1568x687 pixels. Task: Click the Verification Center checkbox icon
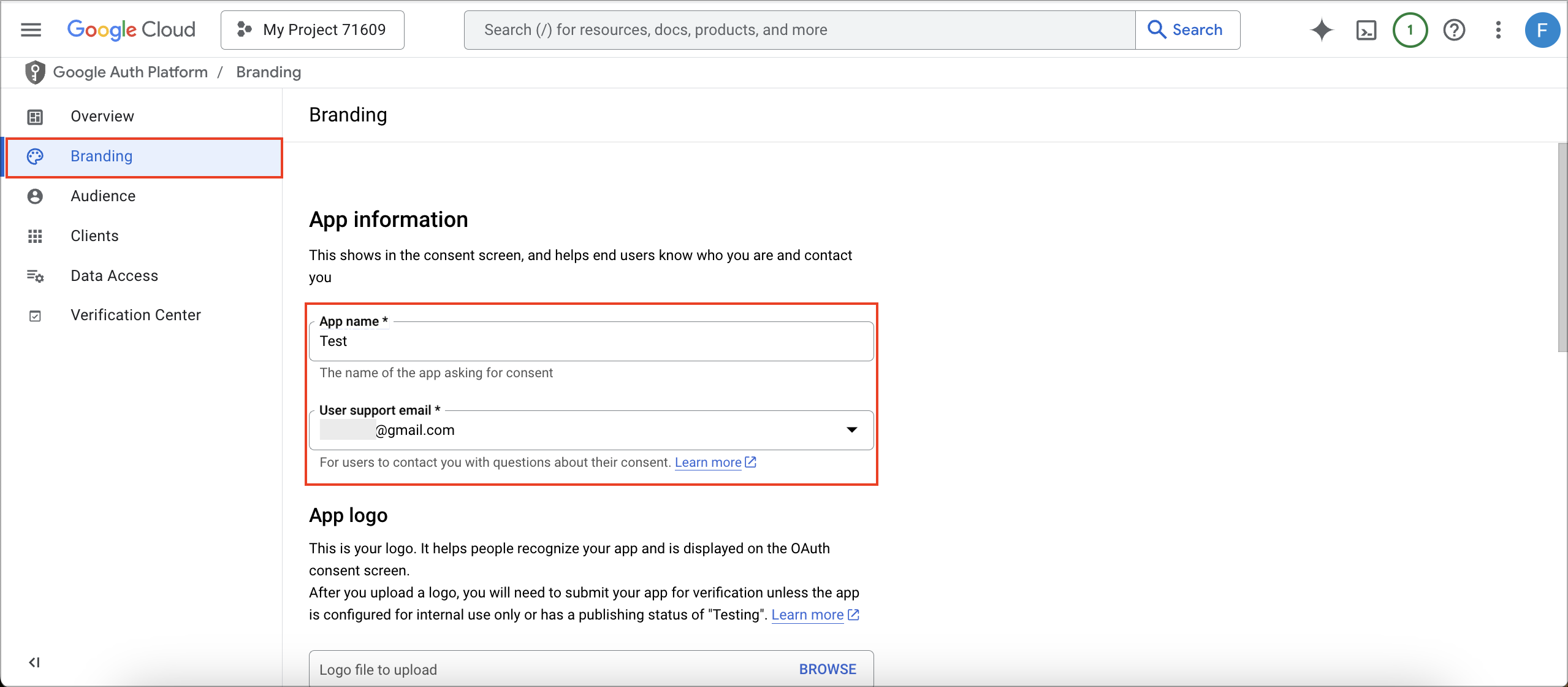pyautogui.click(x=35, y=316)
